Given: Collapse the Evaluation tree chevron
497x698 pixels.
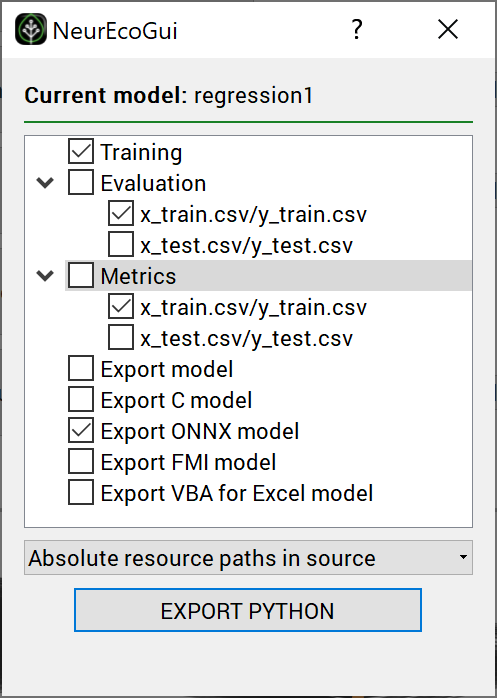Looking at the screenshot, I should (45, 183).
